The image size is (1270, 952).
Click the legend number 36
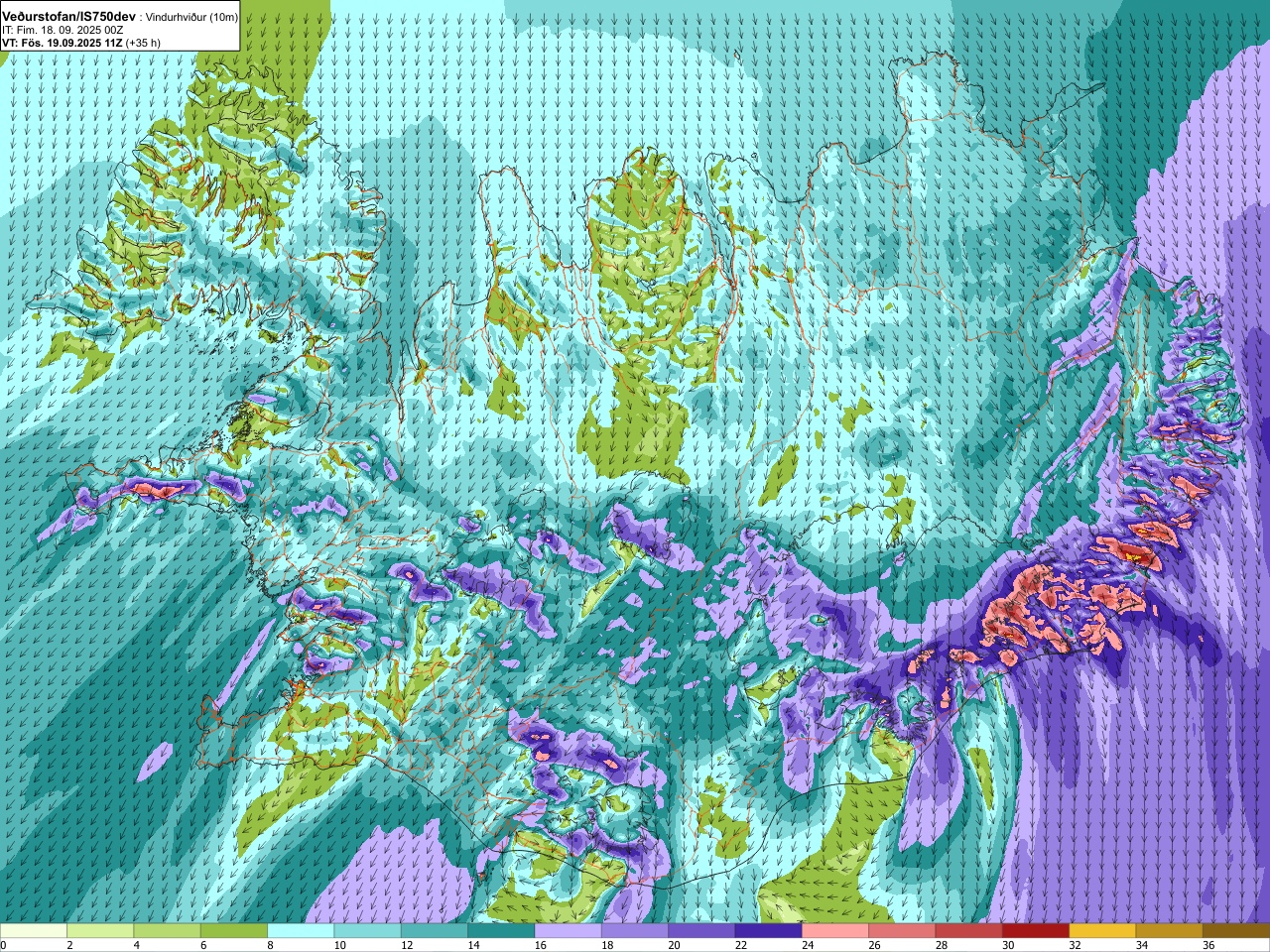point(1208,946)
